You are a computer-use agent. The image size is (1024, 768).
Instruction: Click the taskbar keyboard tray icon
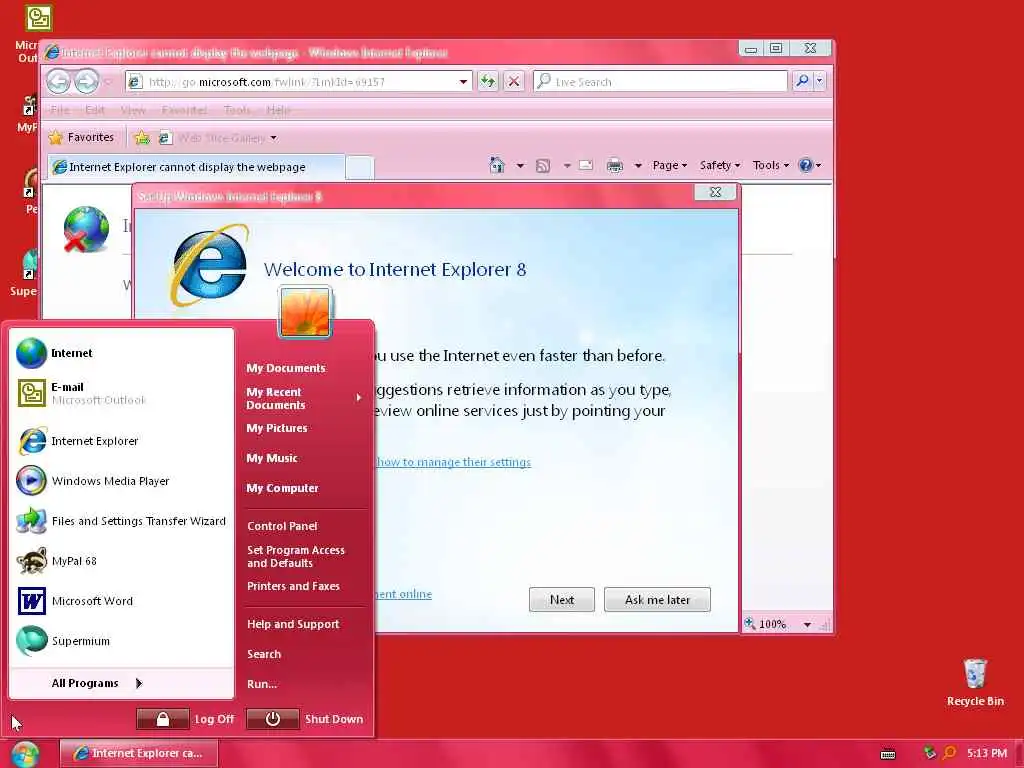tap(888, 754)
